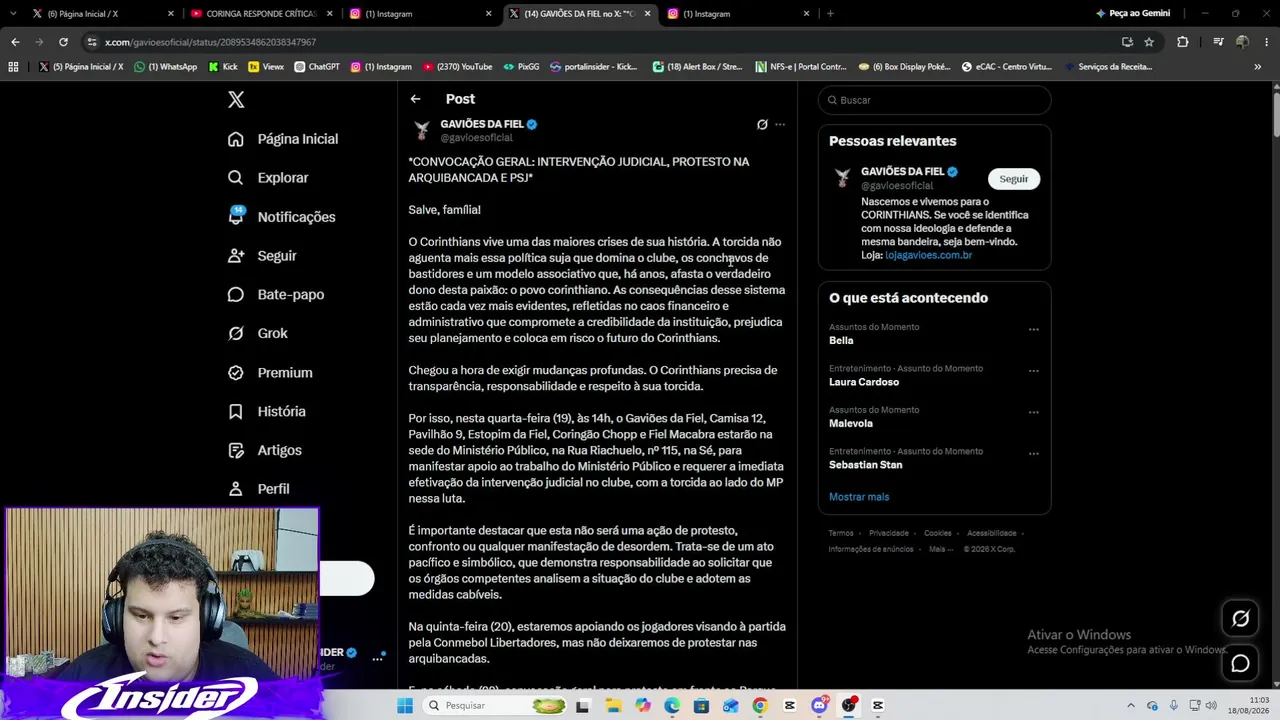Open the Sebastian Stan trending topic
The height and width of the screenshot is (720, 1280).
[x=866, y=465]
